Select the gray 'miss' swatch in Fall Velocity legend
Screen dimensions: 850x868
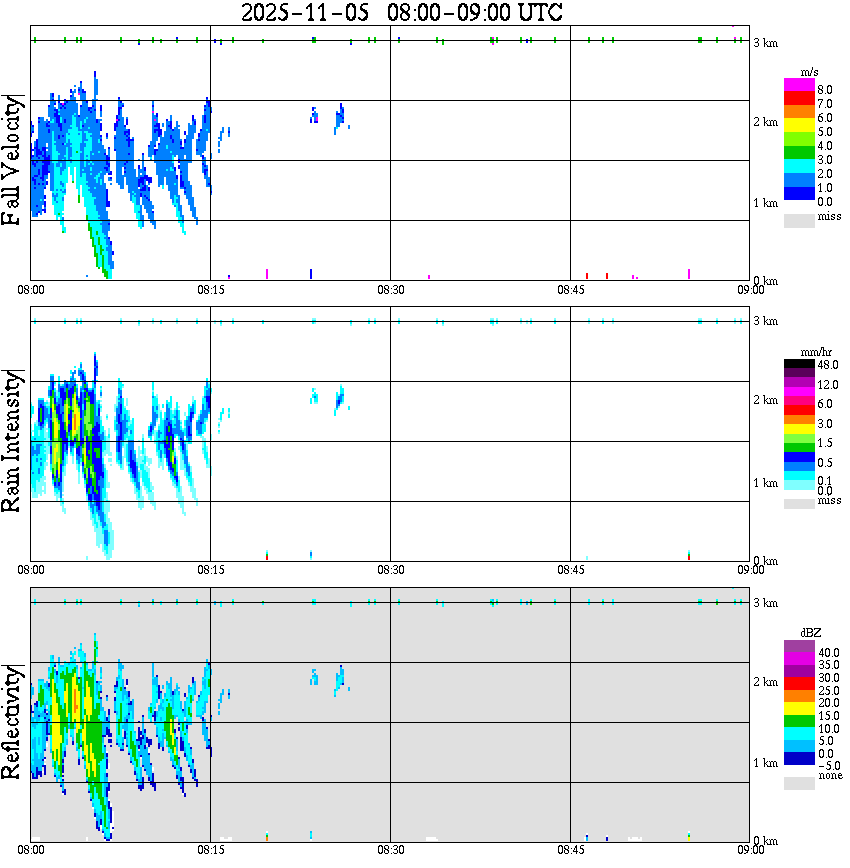tap(799, 220)
